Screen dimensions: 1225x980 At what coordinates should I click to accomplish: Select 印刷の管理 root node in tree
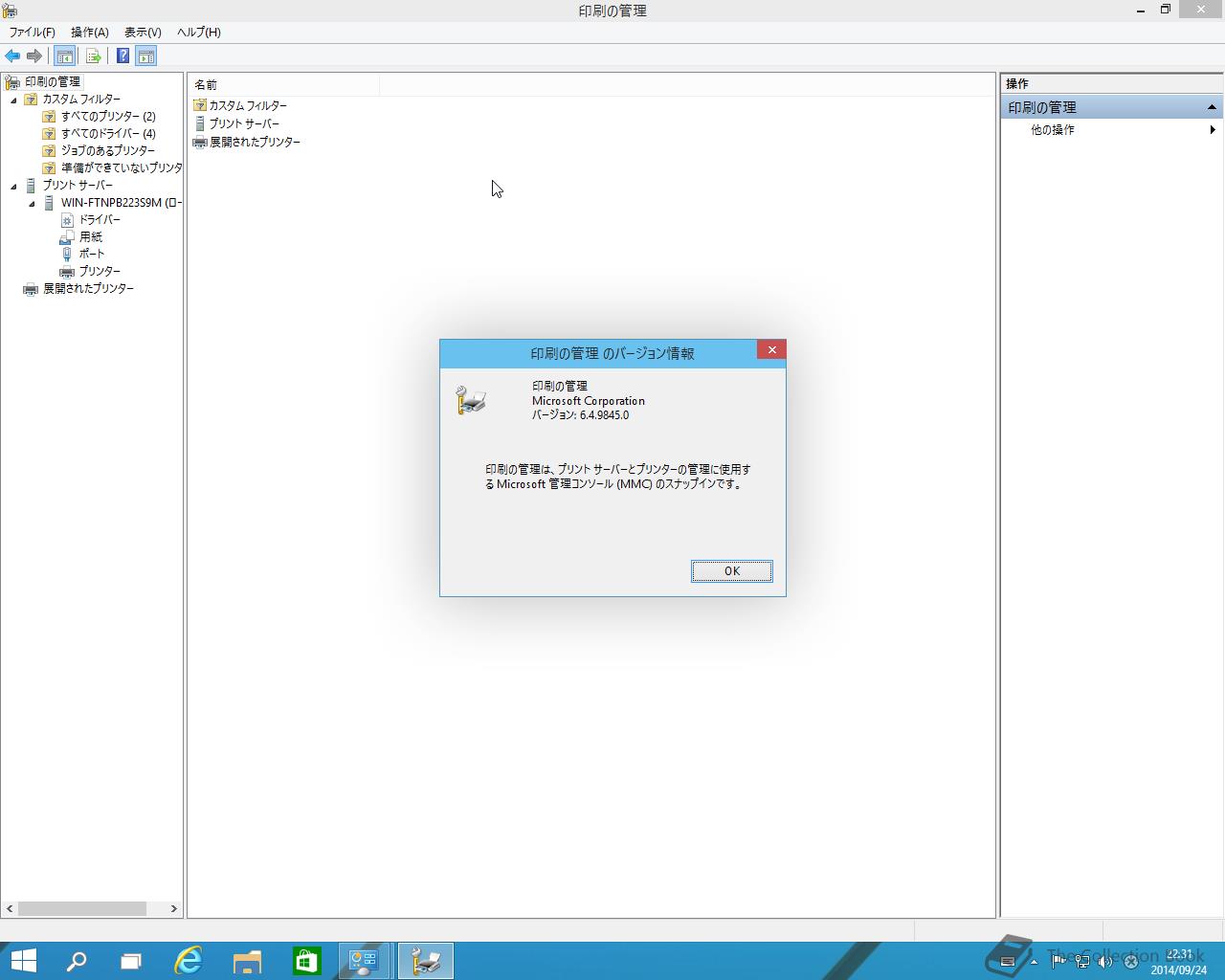click(x=53, y=82)
